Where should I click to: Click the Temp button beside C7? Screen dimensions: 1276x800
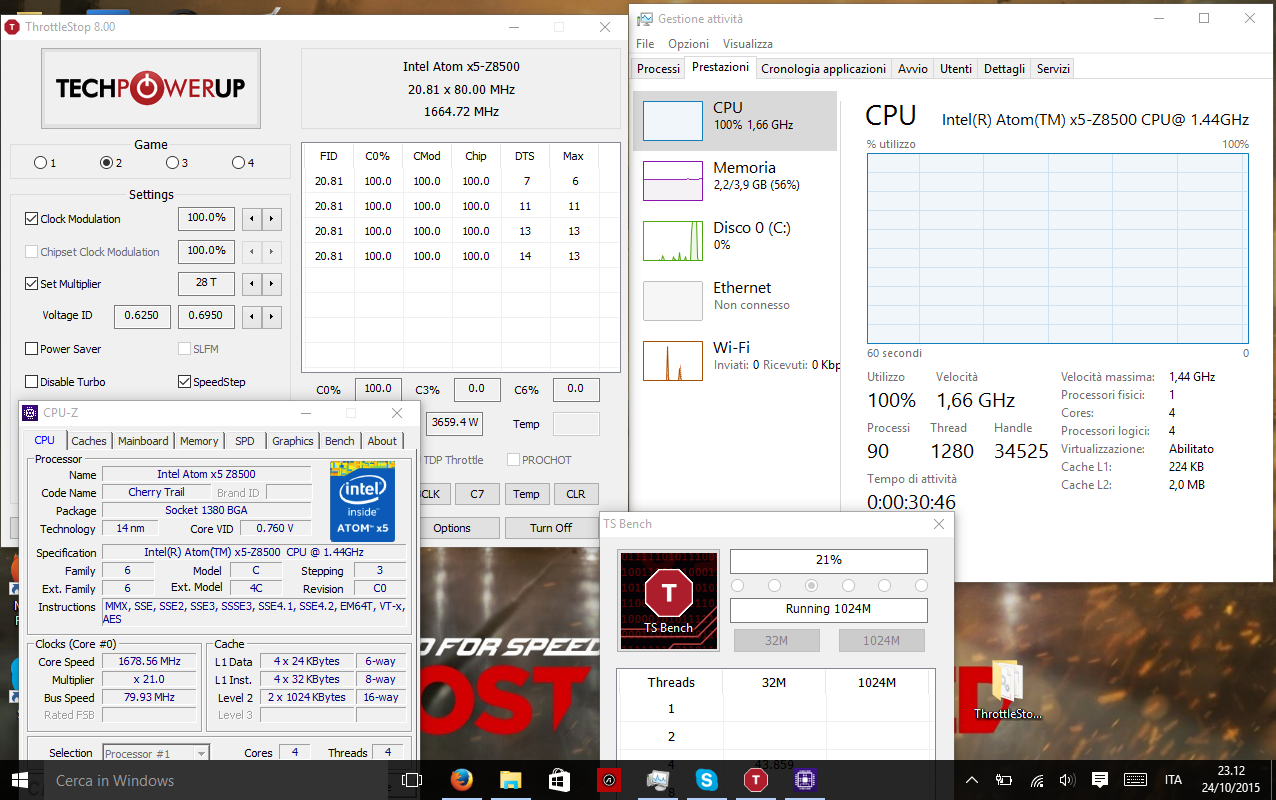click(526, 494)
